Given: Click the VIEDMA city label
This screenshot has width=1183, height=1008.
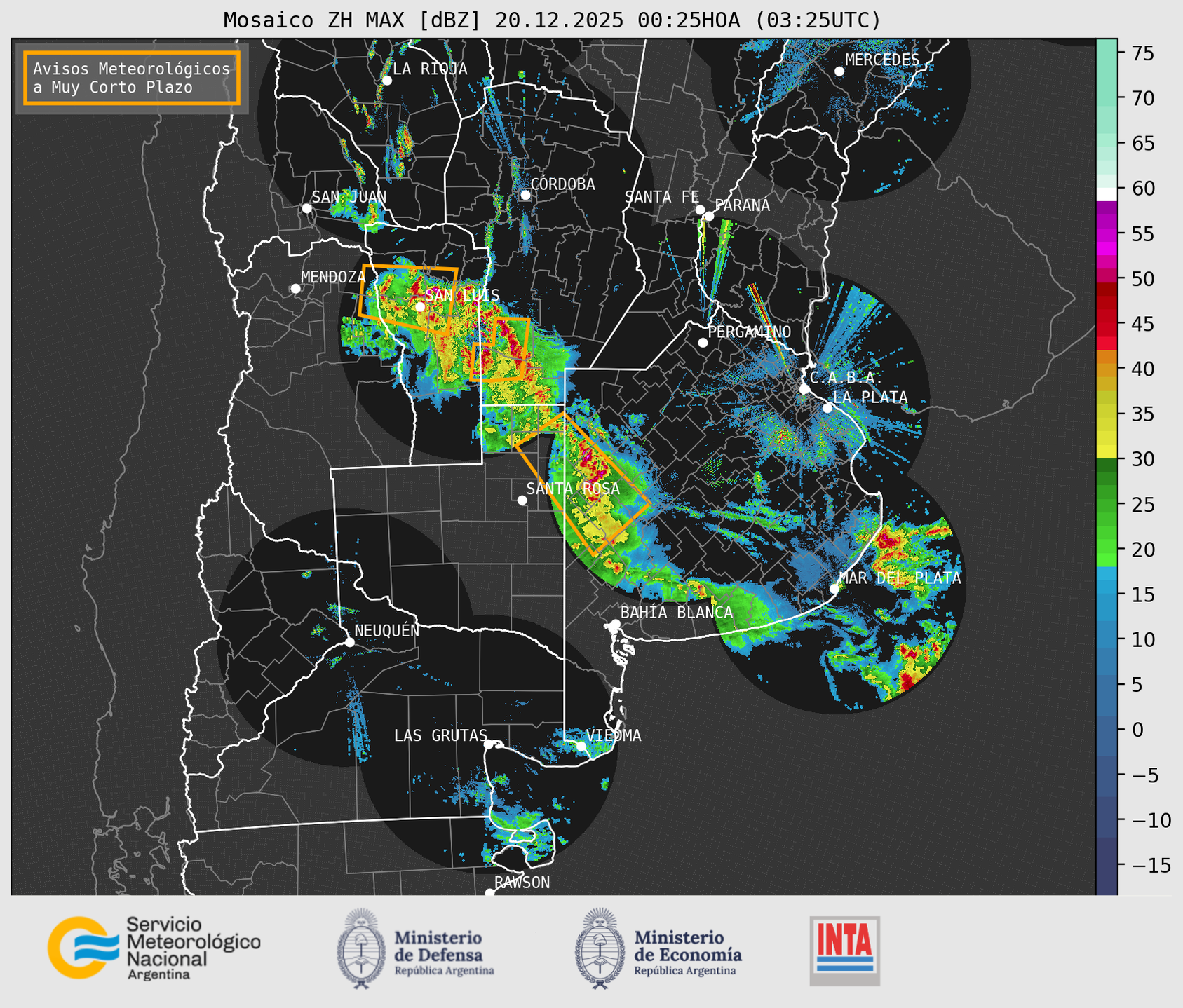Looking at the screenshot, I should click(614, 736).
